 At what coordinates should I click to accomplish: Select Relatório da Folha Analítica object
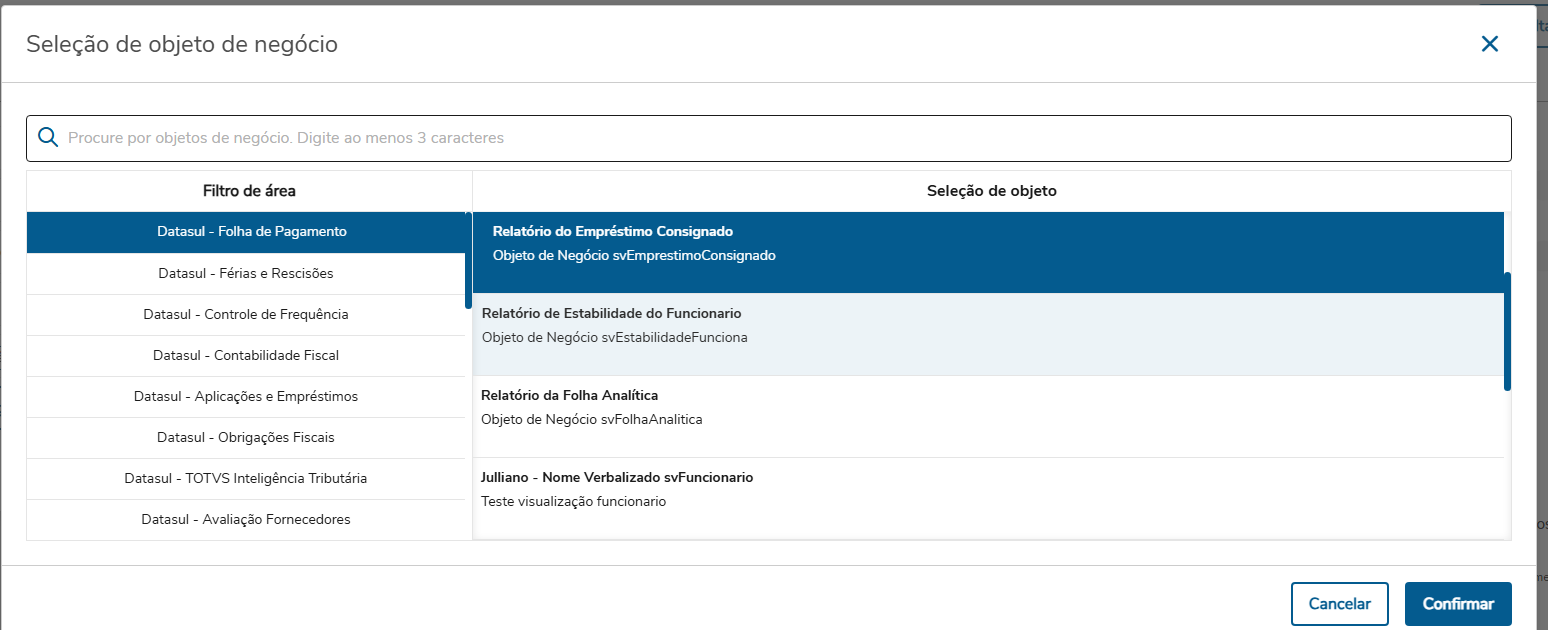pos(986,408)
